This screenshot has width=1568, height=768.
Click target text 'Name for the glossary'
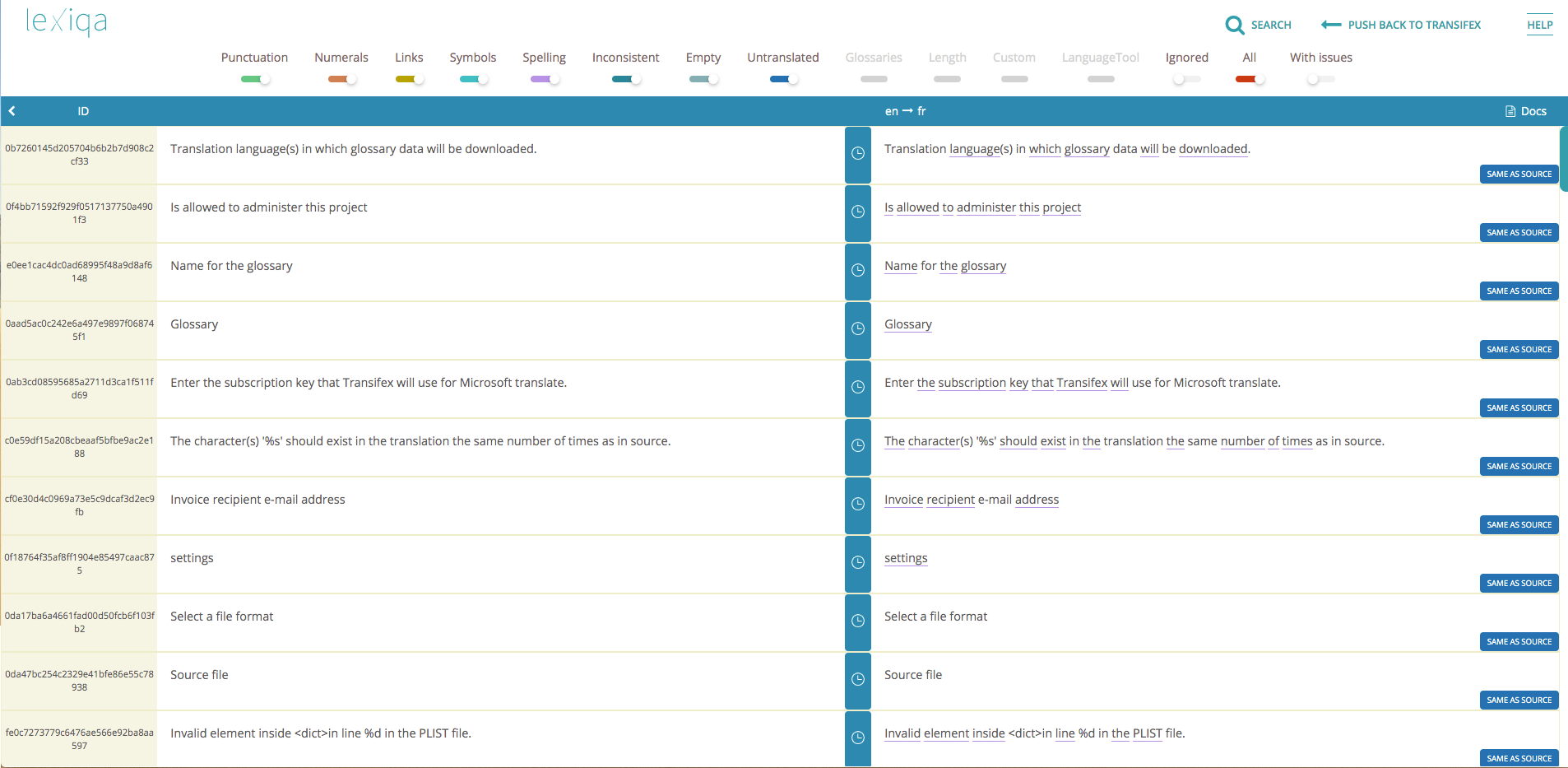[945, 266]
